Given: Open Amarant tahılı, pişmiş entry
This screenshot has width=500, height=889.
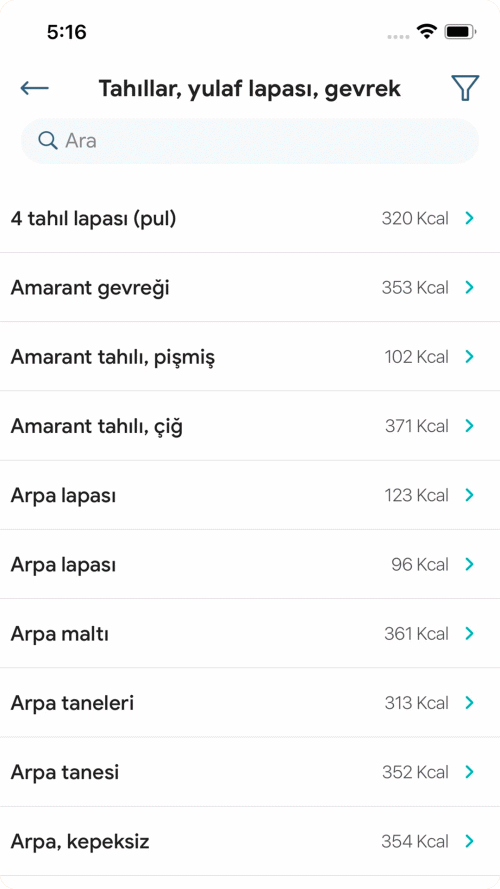Looking at the screenshot, I should (250, 357).
